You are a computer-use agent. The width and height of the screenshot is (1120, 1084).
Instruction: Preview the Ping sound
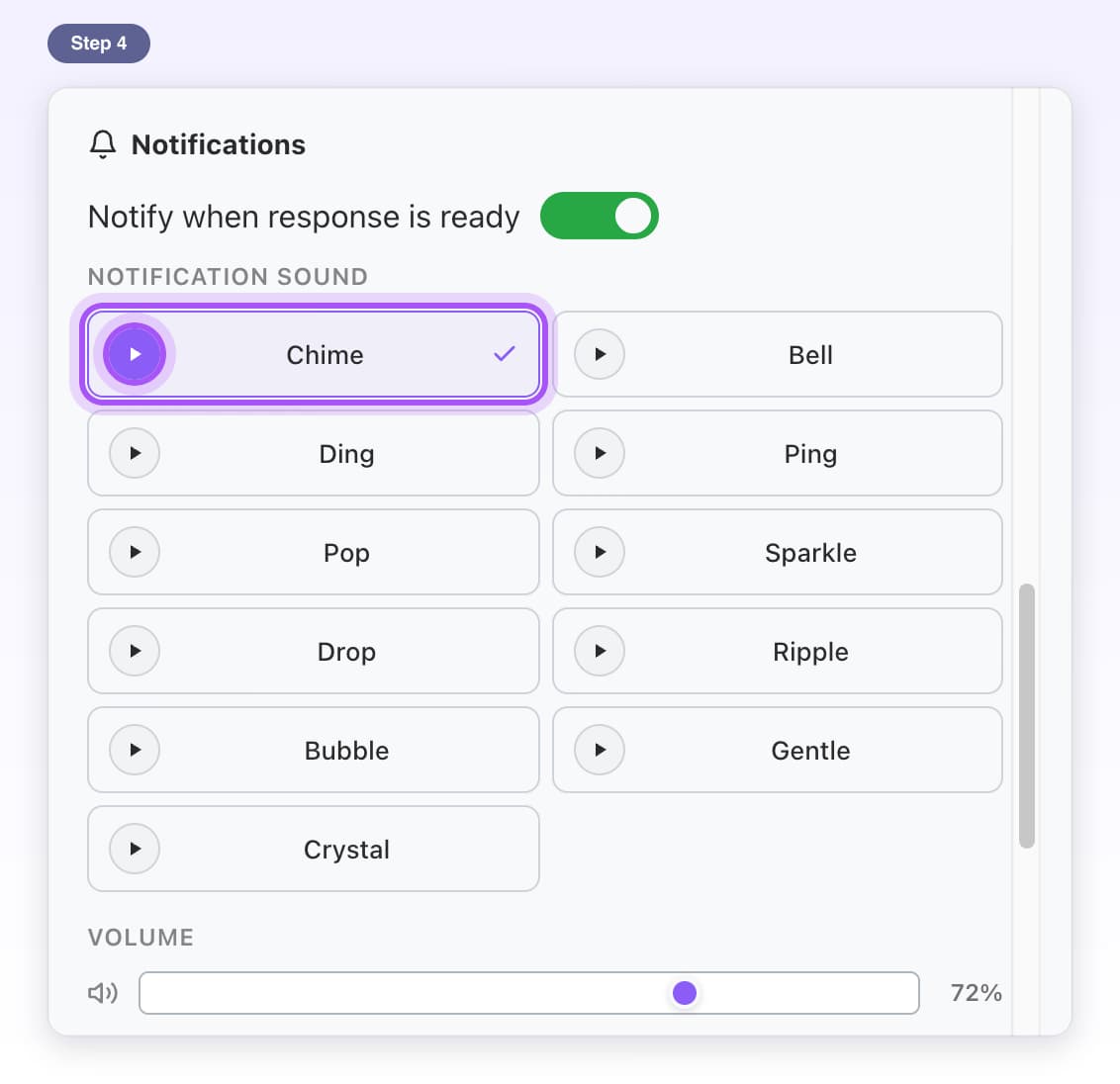600,453
